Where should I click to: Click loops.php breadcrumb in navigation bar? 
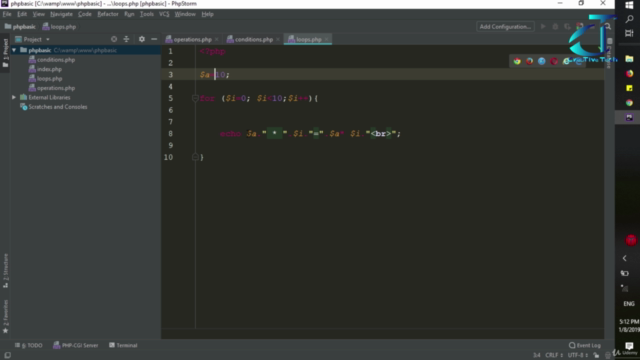click(59, 27)
